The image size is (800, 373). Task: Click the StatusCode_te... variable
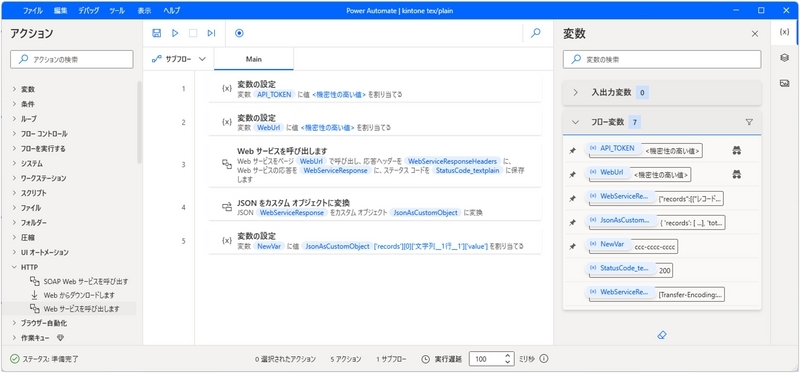point(620,267)
